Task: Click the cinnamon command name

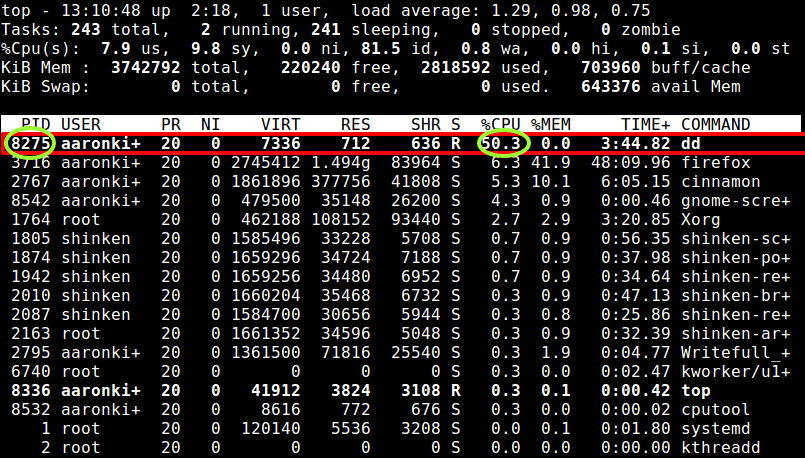Action: [720, 182]
